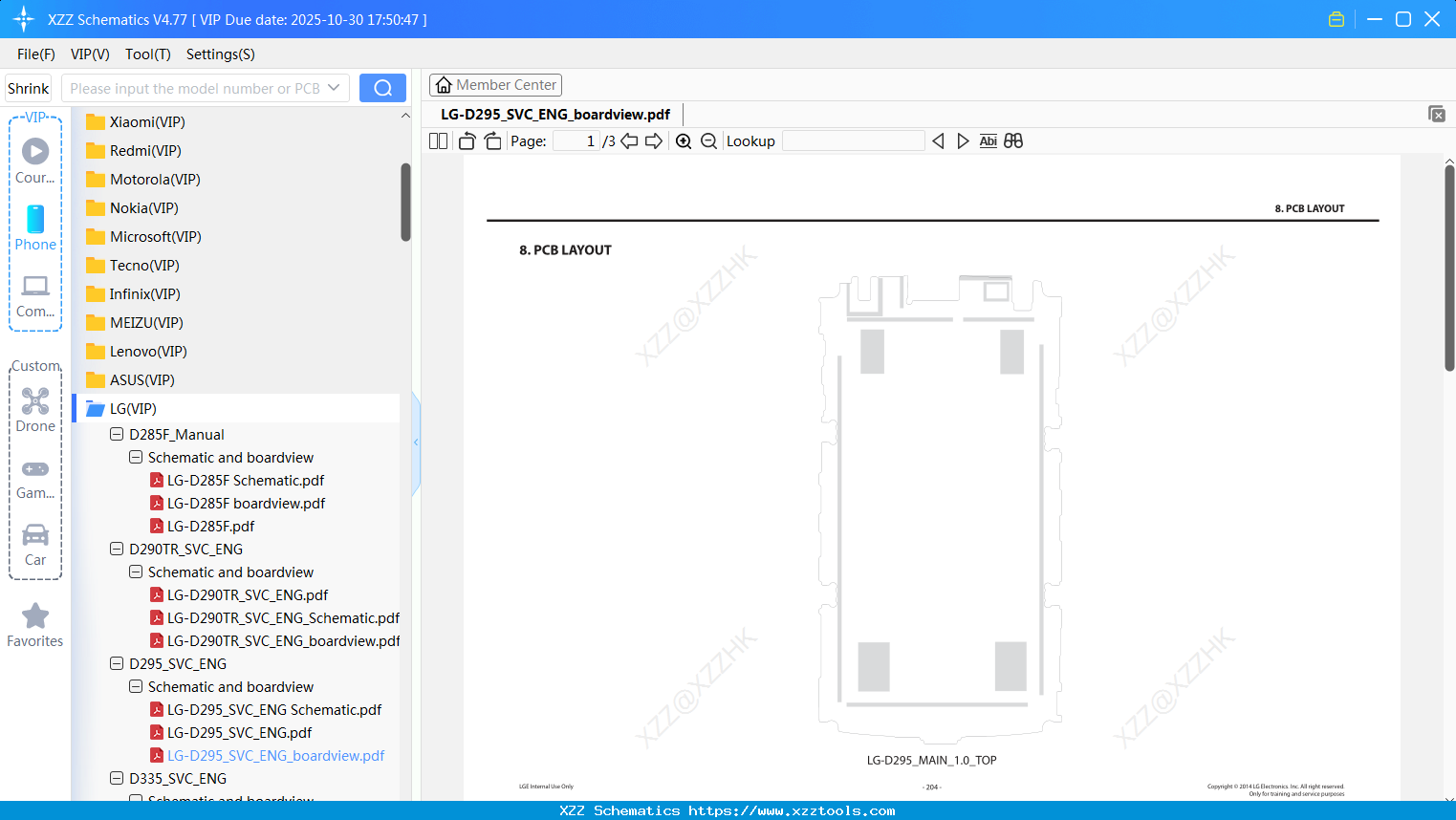The width and height of the screenshot is (1456, 820).
Task: Click the yellow icon in the title bar
Action: coord(1336,19)
